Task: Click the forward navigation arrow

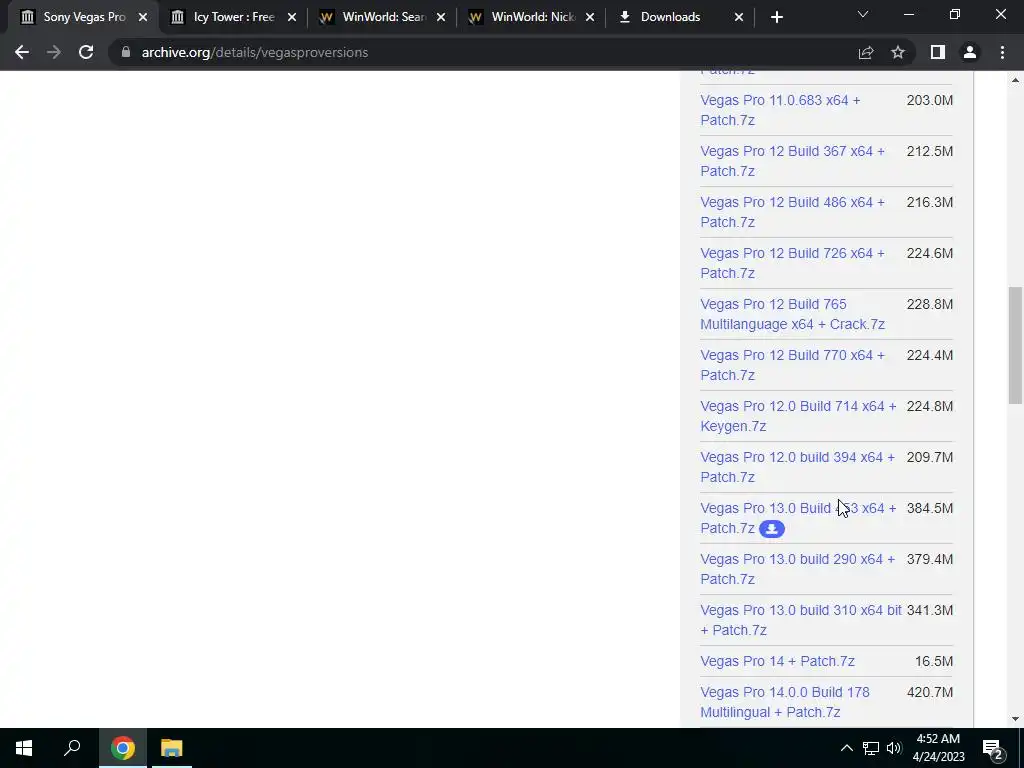Action: coord(54,52)
